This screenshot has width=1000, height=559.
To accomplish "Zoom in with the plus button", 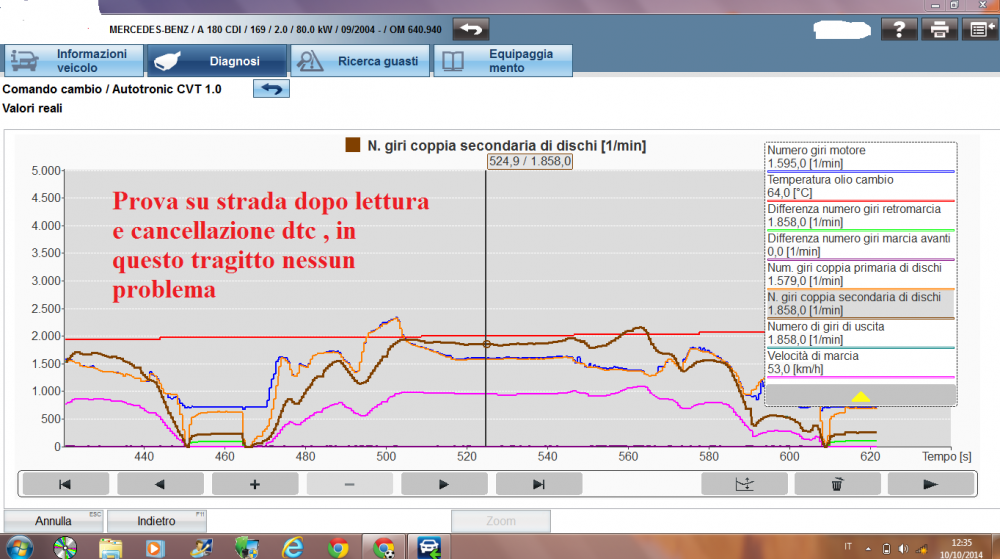I will click(254, 484).
